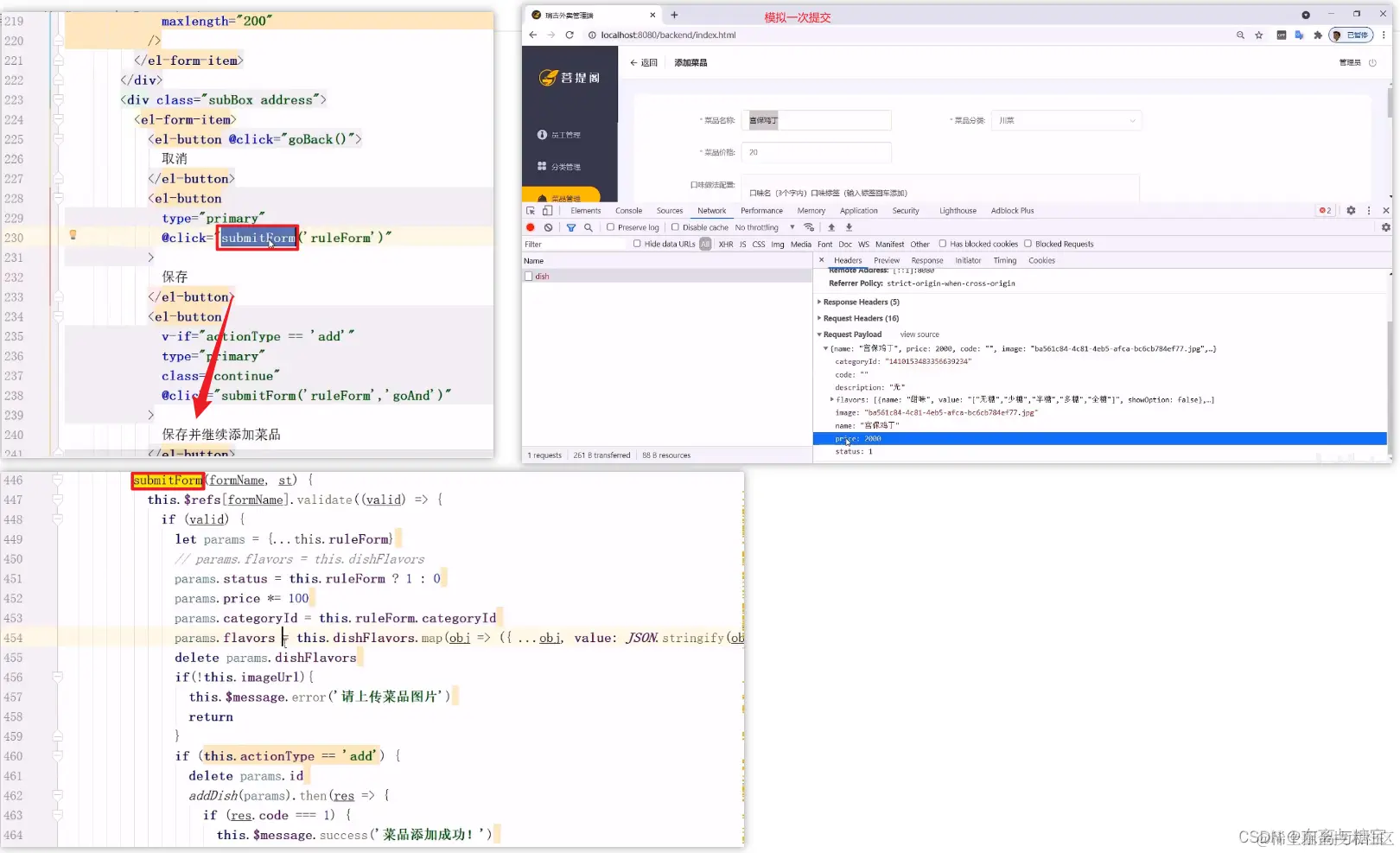The image size is (1400, 853).
Task: Tick the Blocked Requests checkbox
Action: click(x=1028, y=245)
